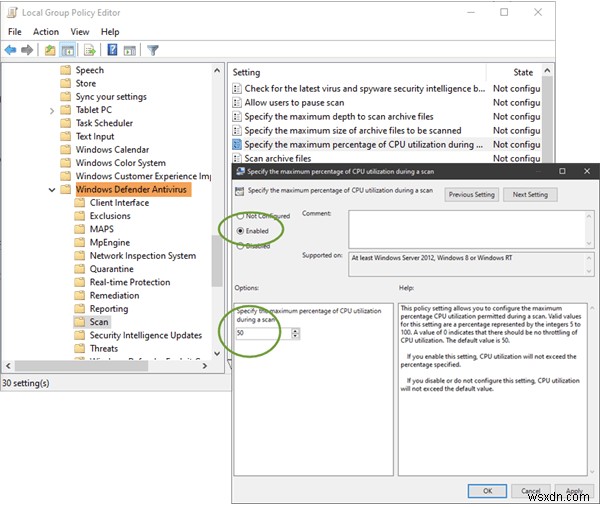The image size is (601, 507).
Task: Open the Help menu
Action: pos(110,32)
